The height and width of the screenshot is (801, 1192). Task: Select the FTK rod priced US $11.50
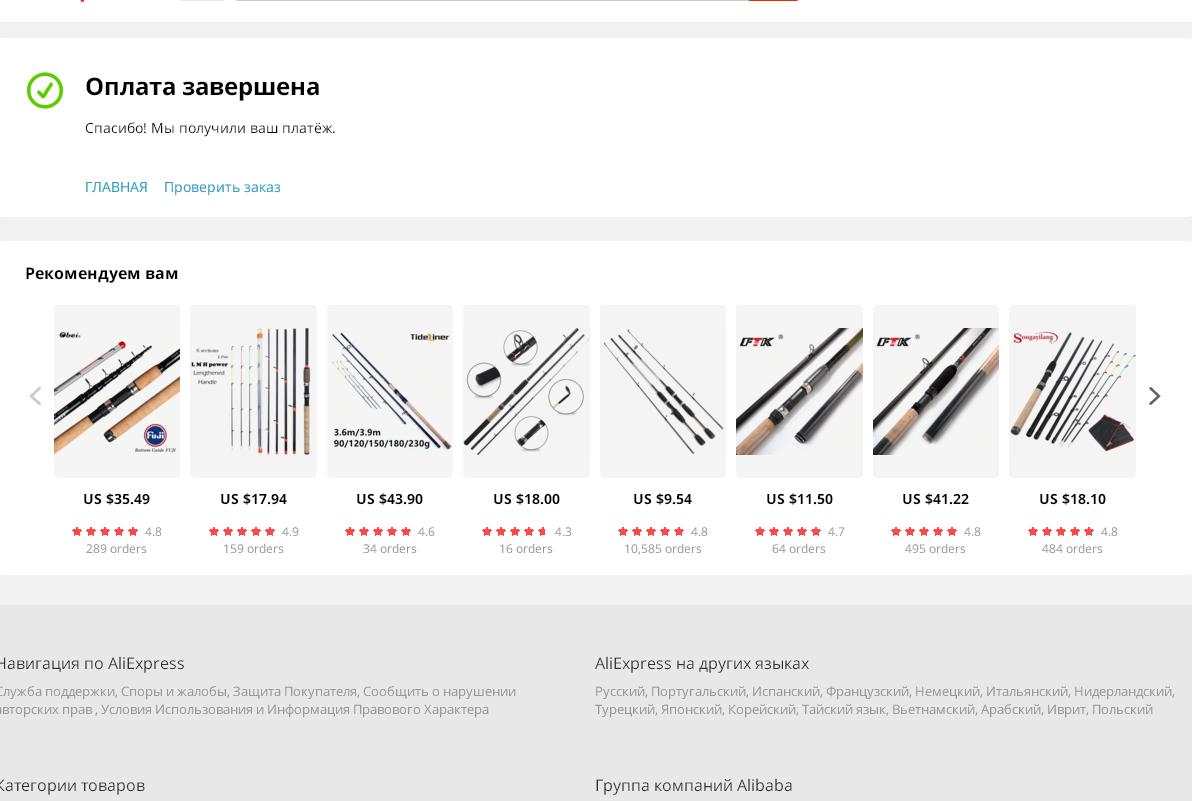pyautogui.click(x=799, y=391)
